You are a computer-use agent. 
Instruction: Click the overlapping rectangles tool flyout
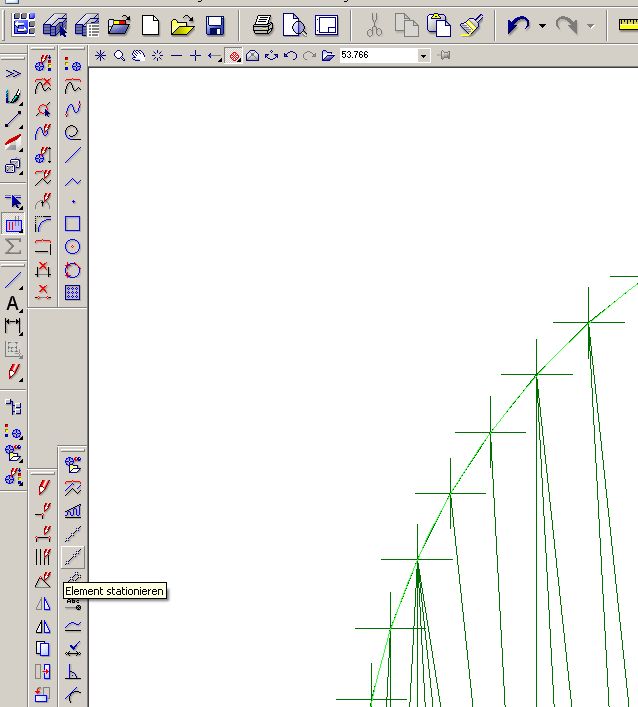click(x=13, y=166)
